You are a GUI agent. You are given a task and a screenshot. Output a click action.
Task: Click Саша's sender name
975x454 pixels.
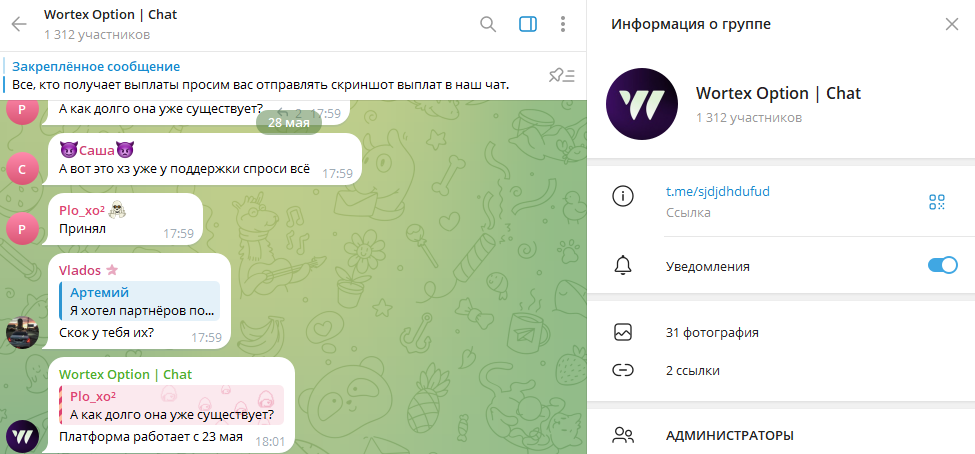97,151
